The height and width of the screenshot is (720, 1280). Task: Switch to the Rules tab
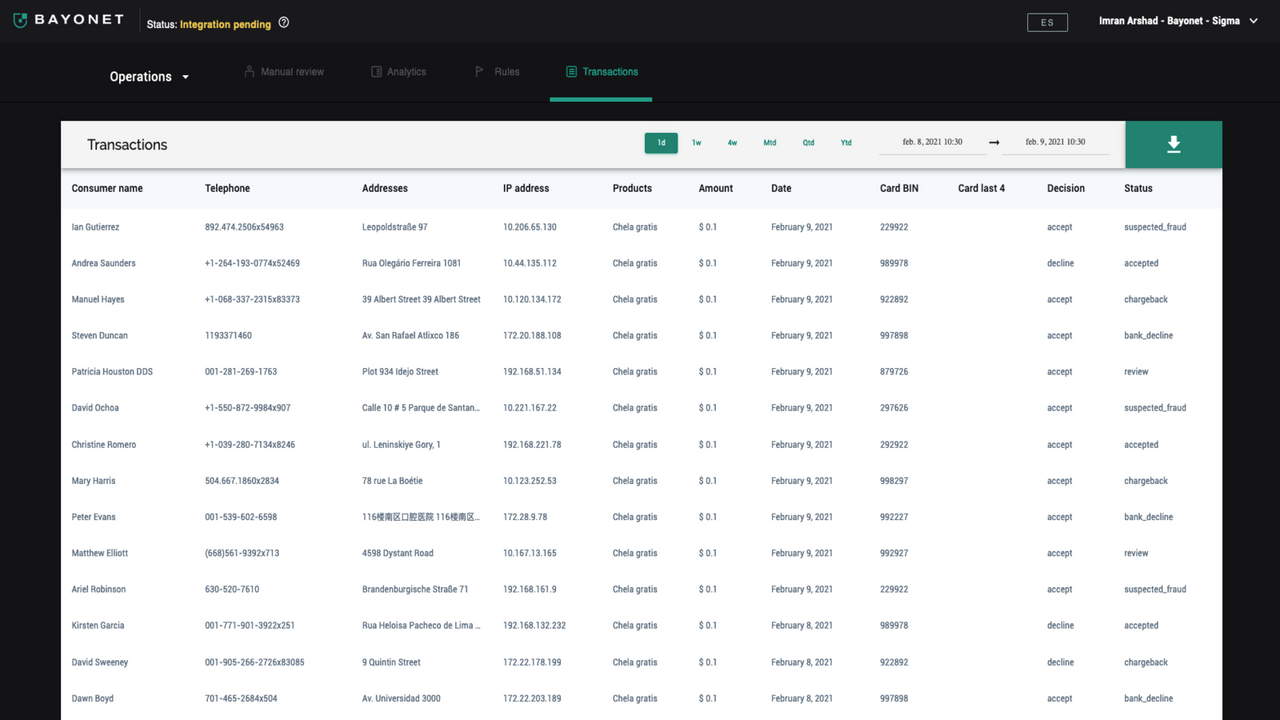pyautogui.click(x=497, y=71)
